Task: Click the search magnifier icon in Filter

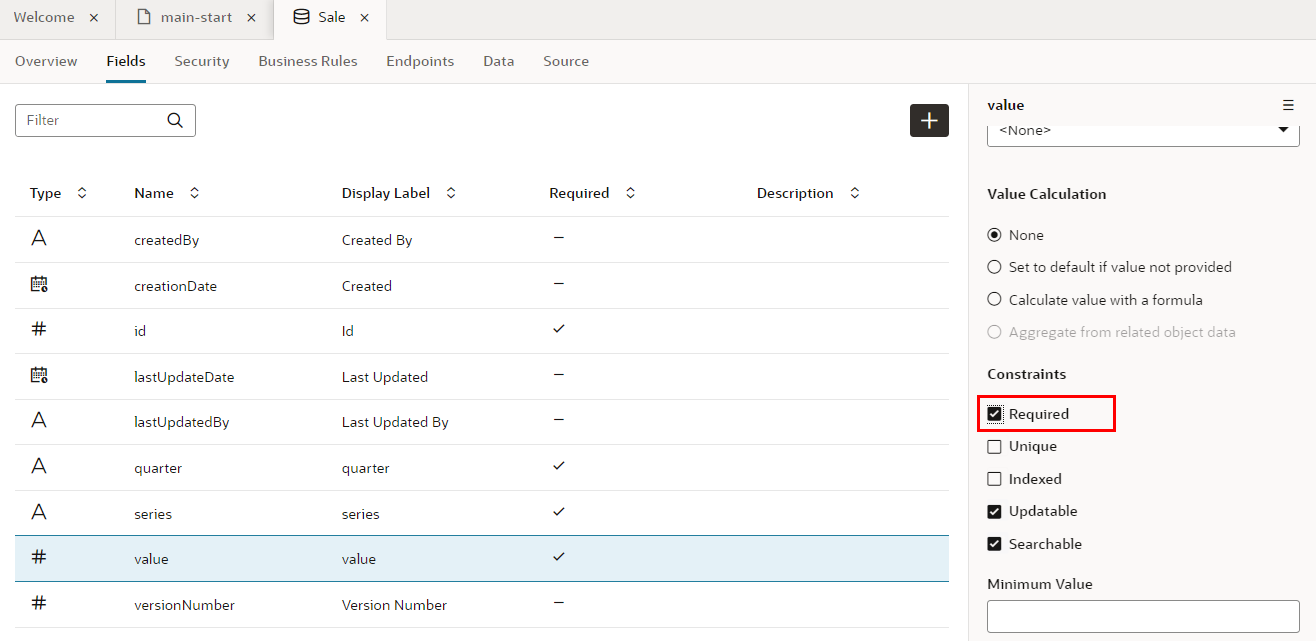Action: 175,120
